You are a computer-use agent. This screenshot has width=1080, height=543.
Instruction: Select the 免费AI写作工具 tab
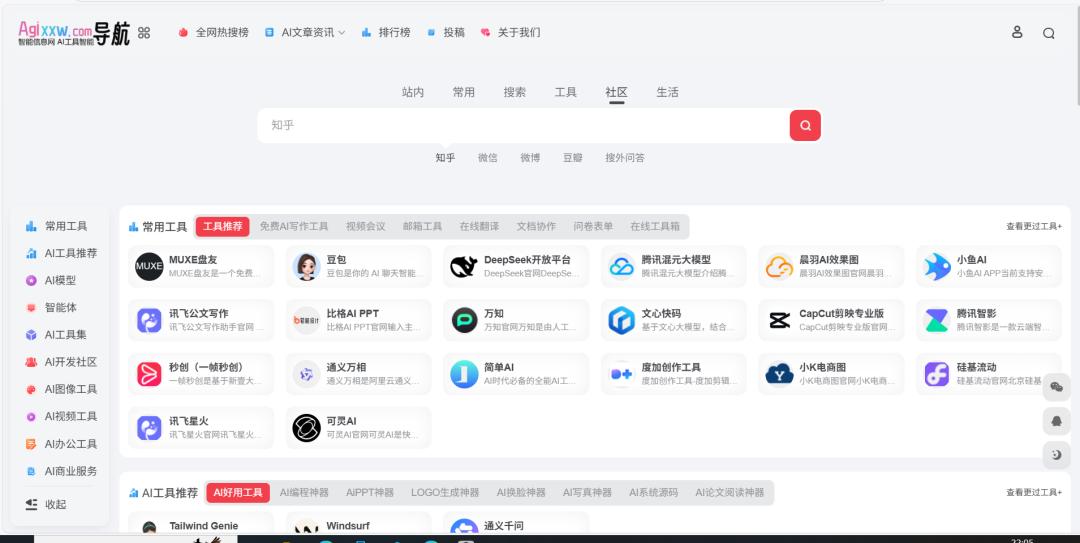[x=294, y=226]
